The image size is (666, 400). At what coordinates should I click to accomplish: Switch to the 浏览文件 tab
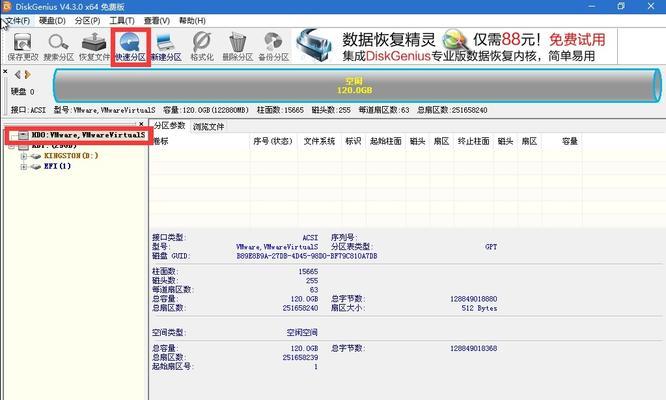209,126
